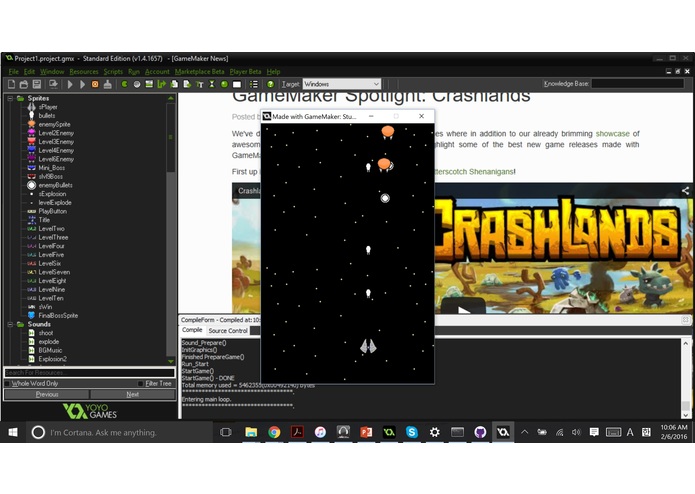
Task: Create a path with the green arrow icon
Action: point(161,84)
